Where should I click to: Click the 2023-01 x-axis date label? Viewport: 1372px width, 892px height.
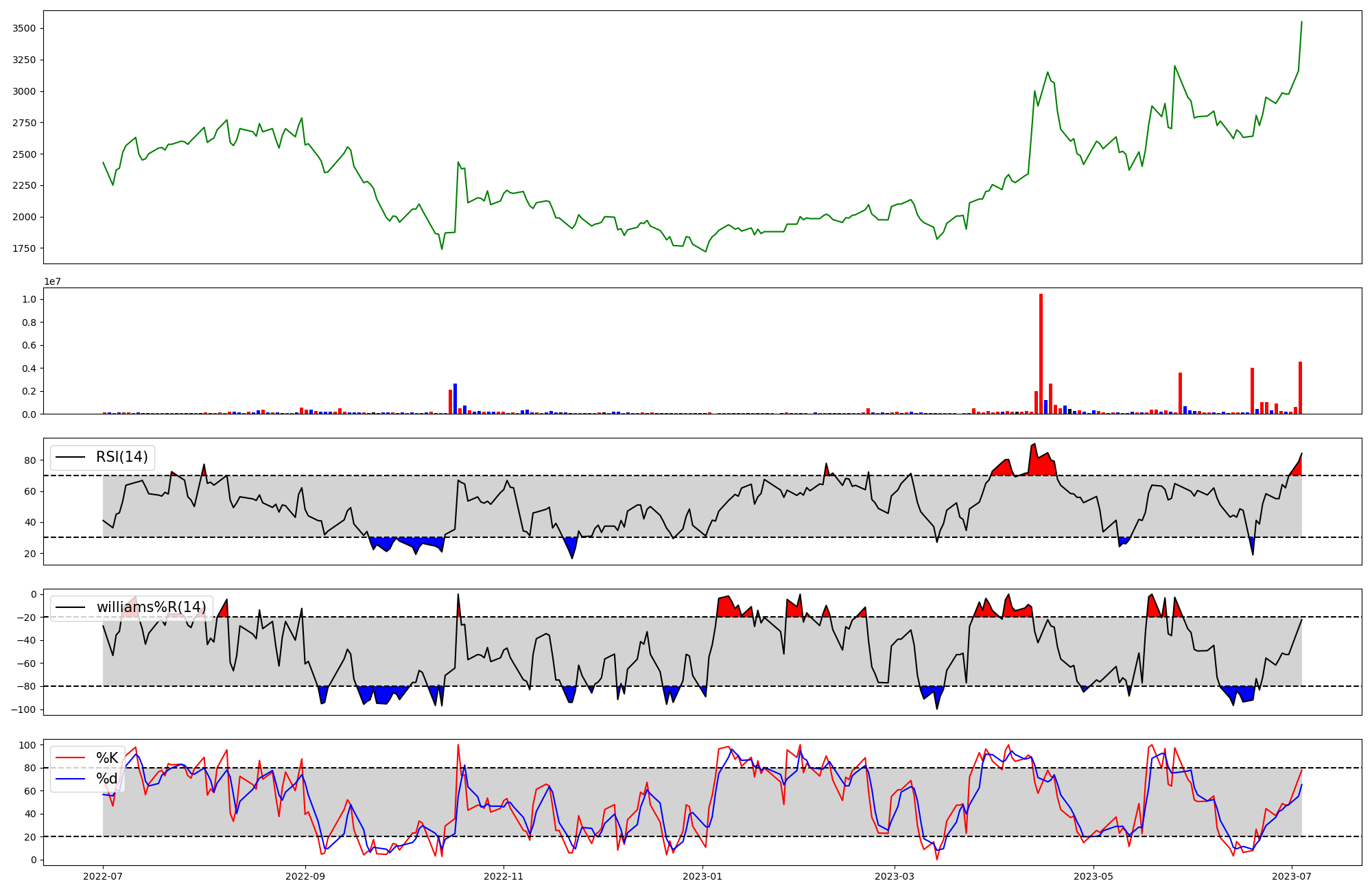[x=702, y=876]
